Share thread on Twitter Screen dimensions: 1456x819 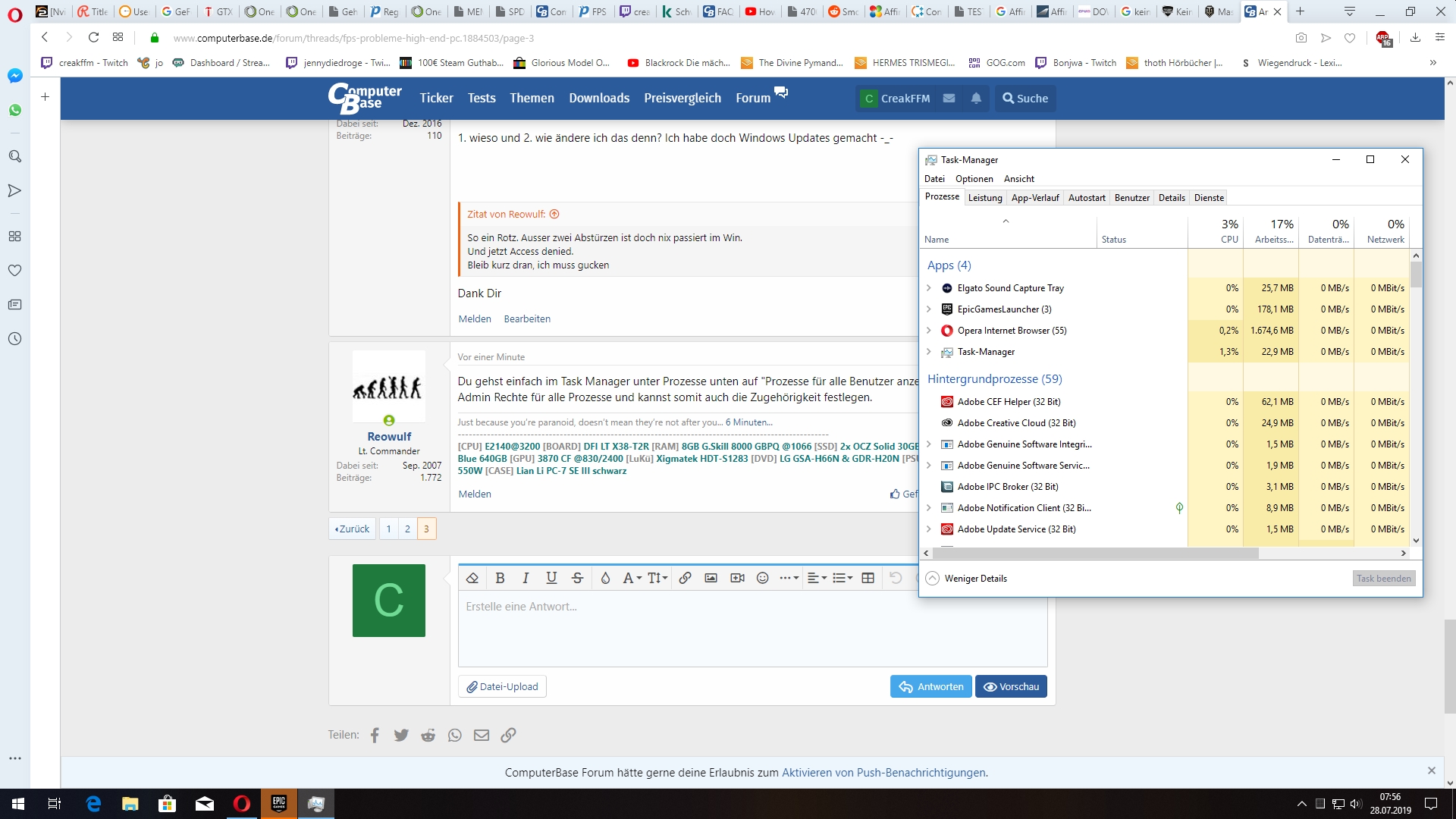tap(401, 735)
